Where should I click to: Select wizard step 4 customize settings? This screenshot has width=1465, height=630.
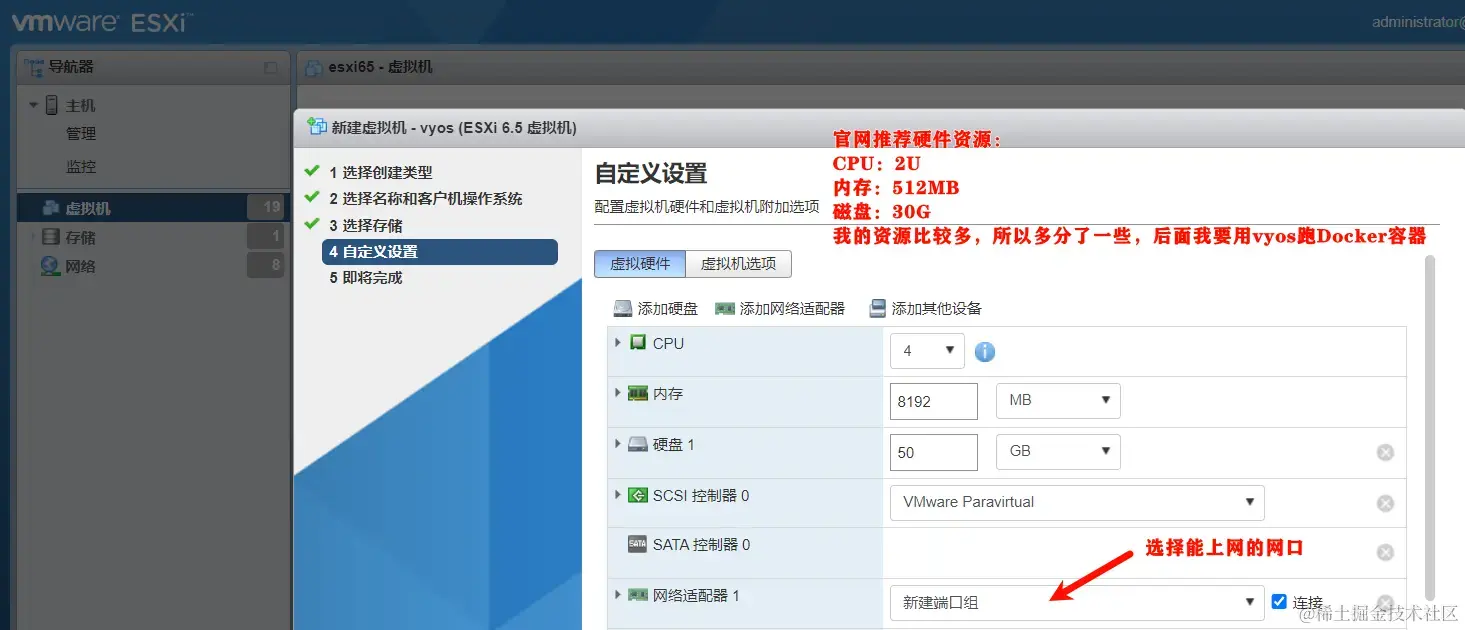click(x=440, y=252)
